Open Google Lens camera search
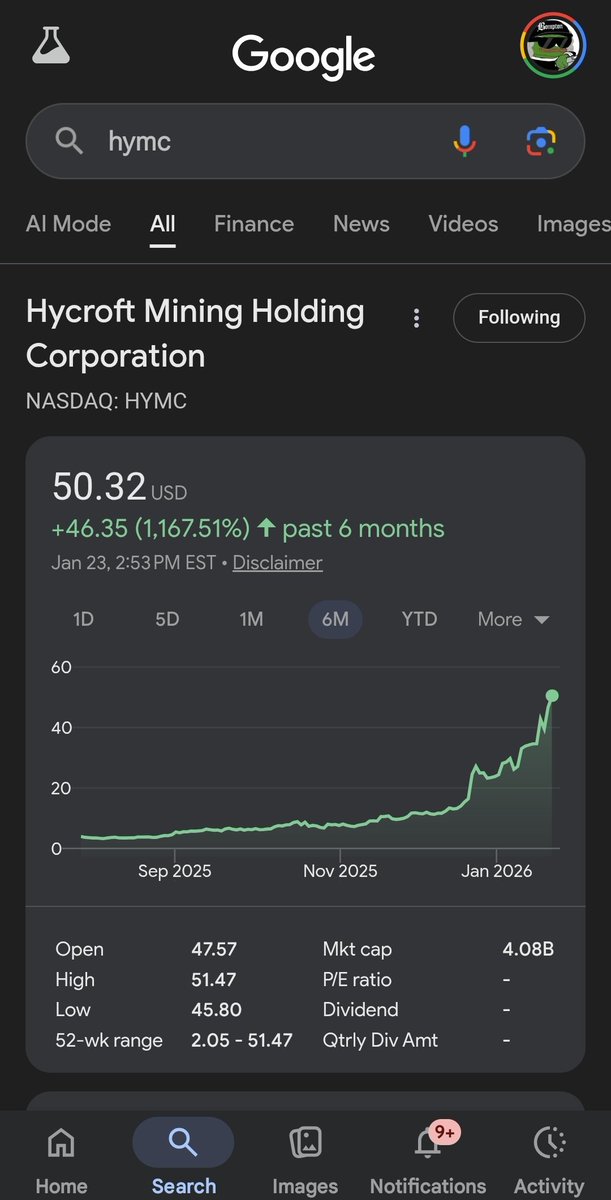Image resolution: width=611 pixels, height=1200 pixels. (541, 141)
